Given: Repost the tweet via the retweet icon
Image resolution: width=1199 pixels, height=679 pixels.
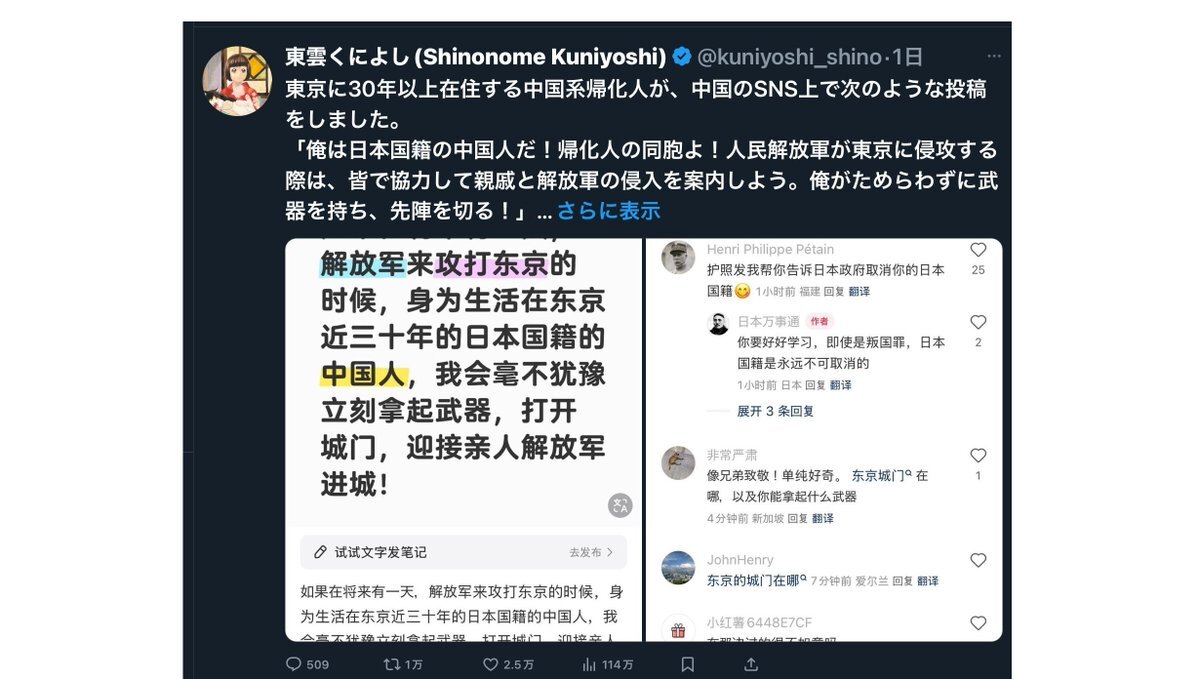Looking at the screenshot, I should tap(392, 664).
